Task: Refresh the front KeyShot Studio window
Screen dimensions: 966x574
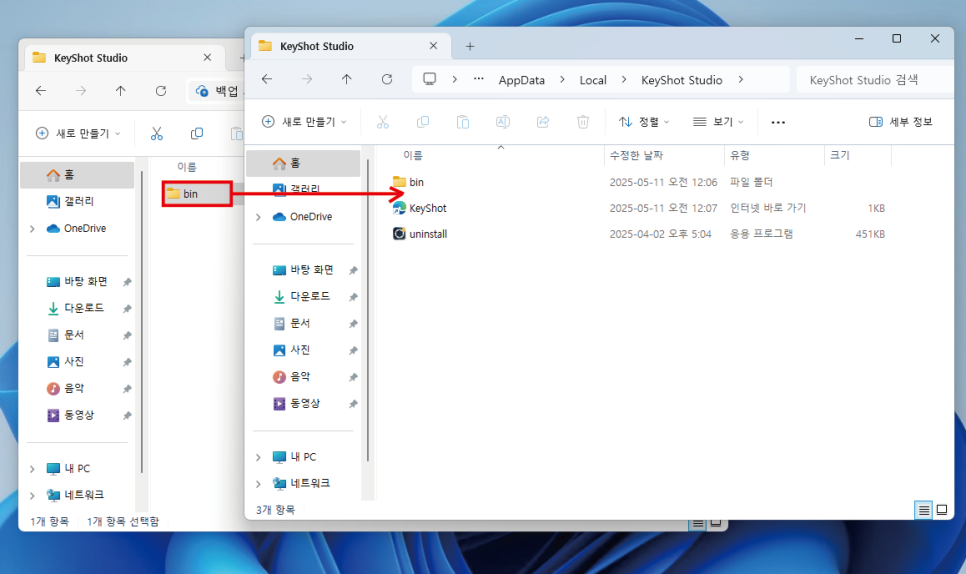Action: [387, 79]
